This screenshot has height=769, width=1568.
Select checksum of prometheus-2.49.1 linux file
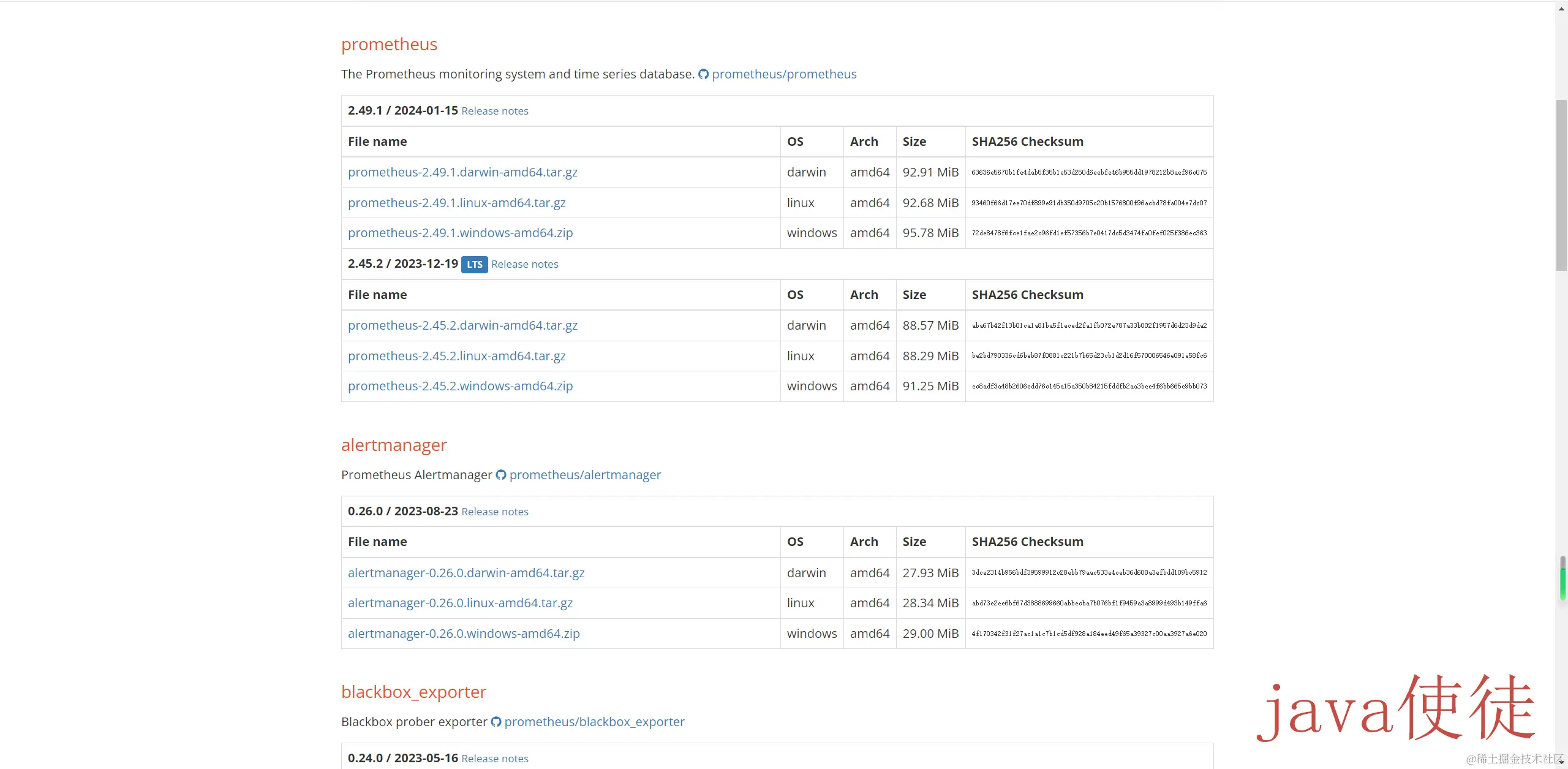click(x=1089, y=203)
